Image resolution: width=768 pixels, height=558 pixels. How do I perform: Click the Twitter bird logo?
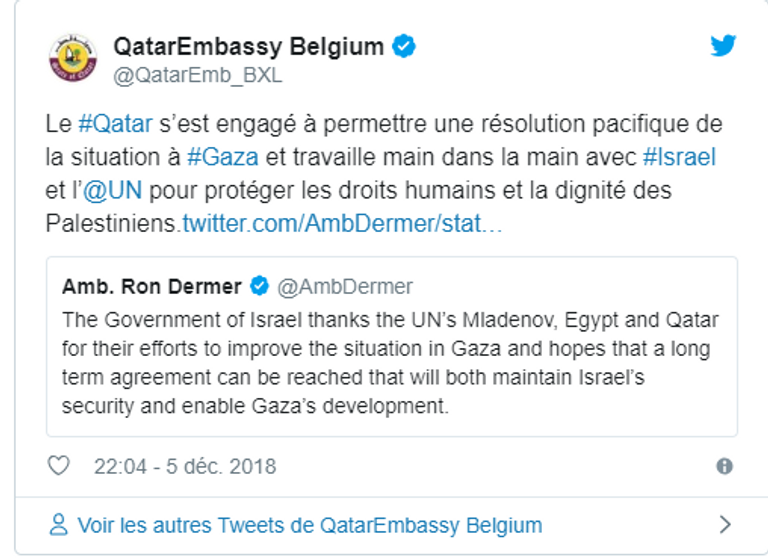point(723,46)
